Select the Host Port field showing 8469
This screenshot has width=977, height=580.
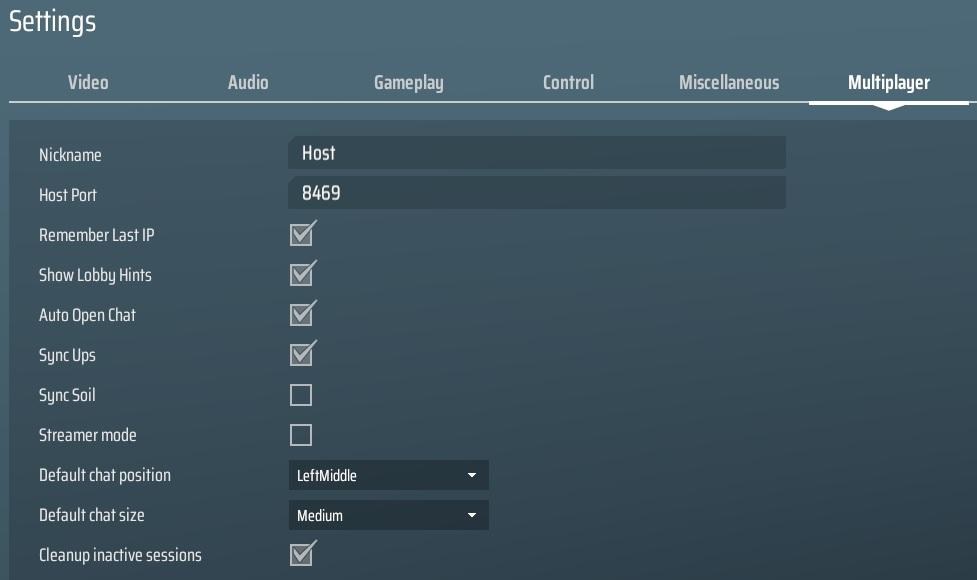pos(537,192)
